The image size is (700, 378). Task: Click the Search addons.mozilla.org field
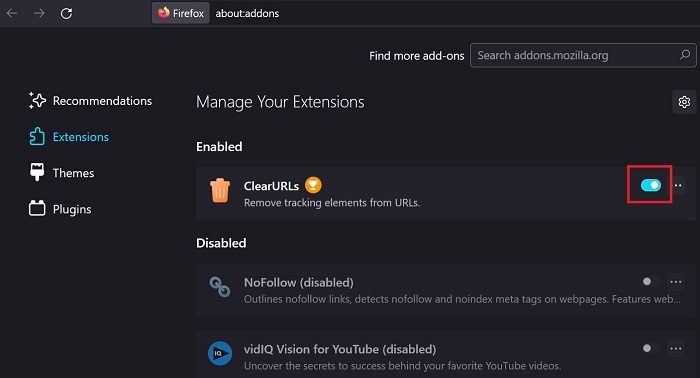pos(583,55)
